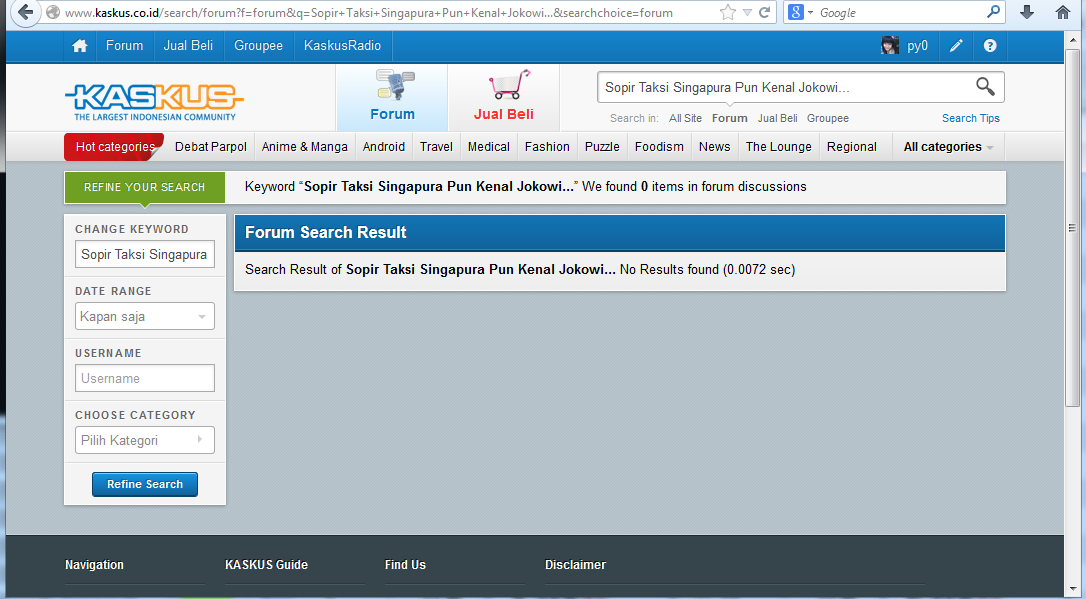Viewport: 1086px width, 599px height.
Task: Open News category
Action: 715,147
